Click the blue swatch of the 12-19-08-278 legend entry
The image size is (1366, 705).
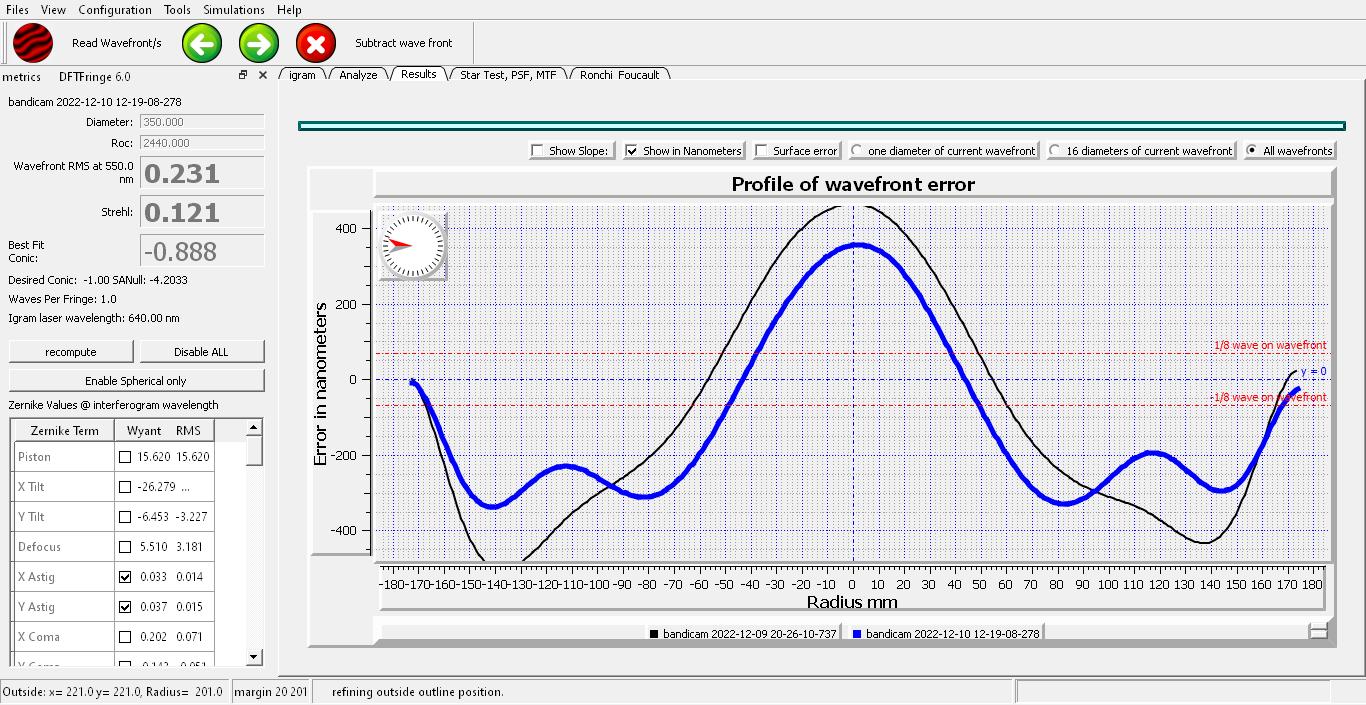[857, 634]
